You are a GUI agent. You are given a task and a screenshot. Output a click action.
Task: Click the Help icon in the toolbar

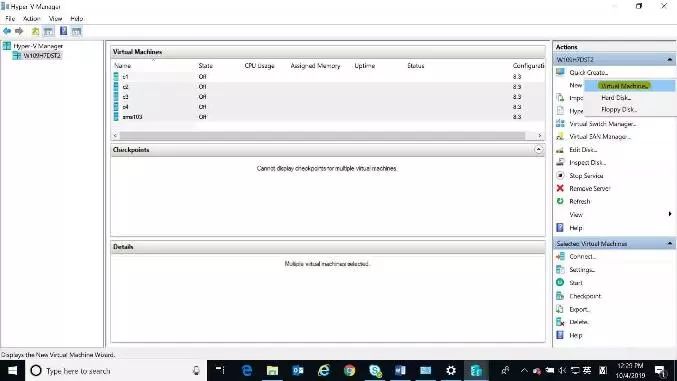pyautogui.click(x=63, y=31)
